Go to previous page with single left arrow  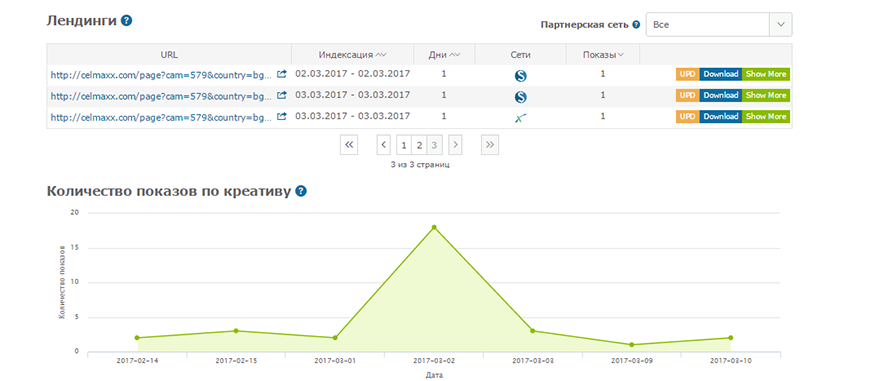tap(384, 145)
